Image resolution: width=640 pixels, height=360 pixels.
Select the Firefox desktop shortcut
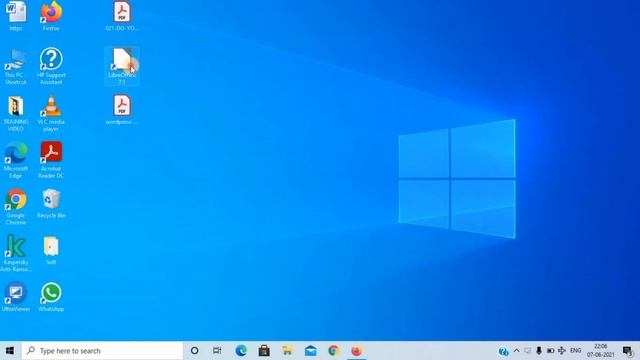tap(51, 16)
